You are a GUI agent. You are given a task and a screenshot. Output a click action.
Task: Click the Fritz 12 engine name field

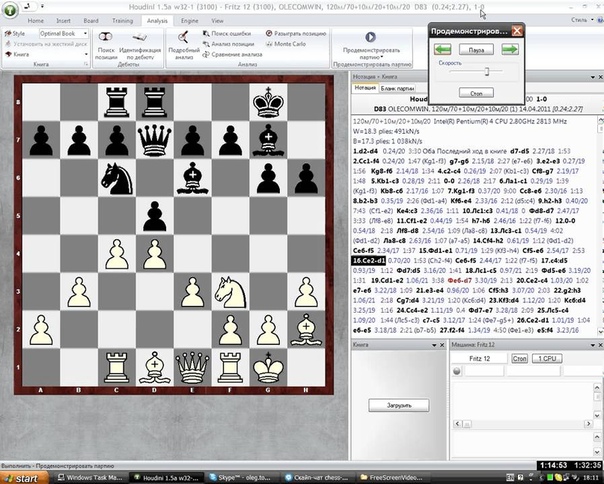tap(479, 358)
